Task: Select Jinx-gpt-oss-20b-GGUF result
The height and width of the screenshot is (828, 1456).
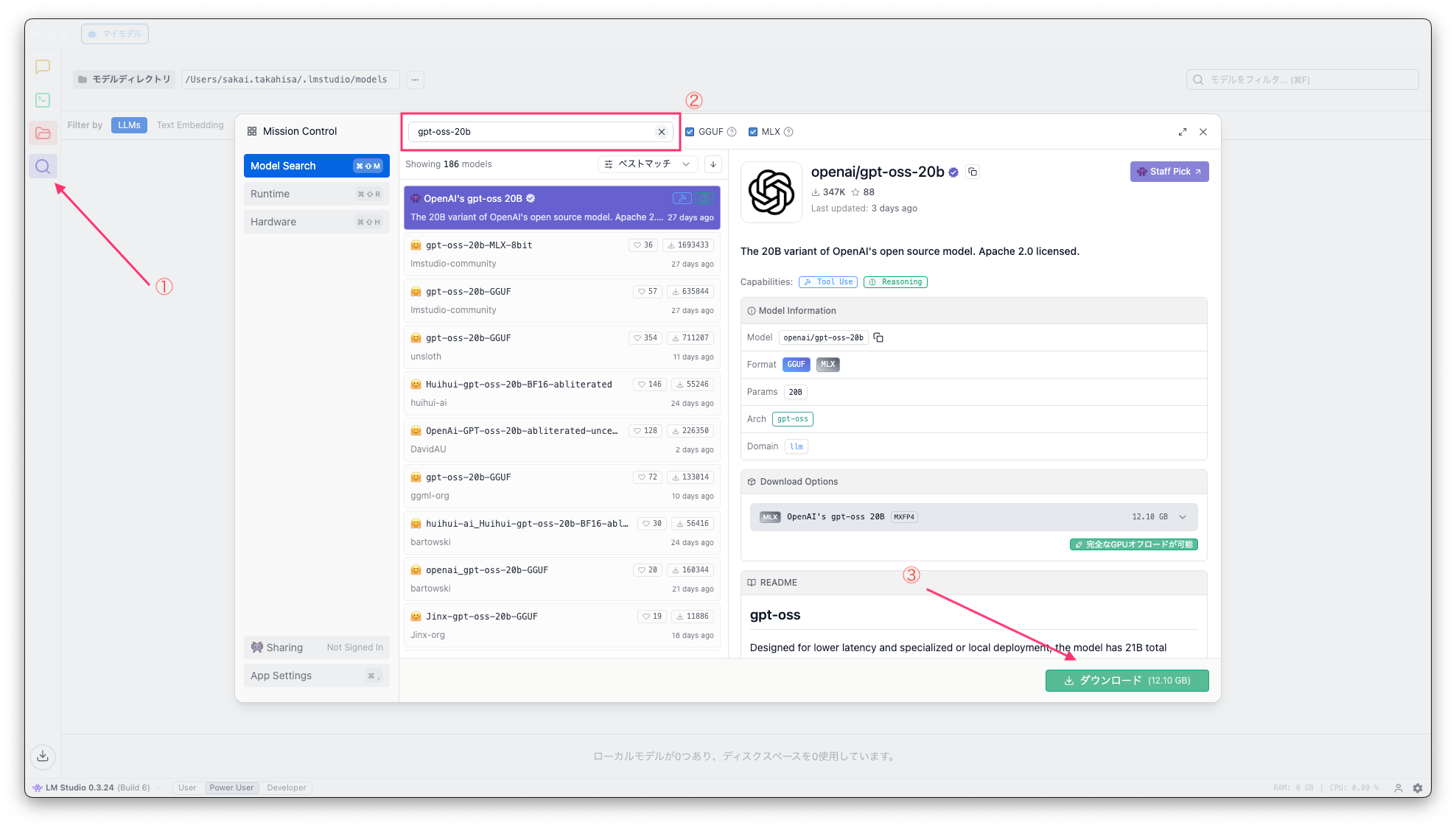Action: point(561,625)
